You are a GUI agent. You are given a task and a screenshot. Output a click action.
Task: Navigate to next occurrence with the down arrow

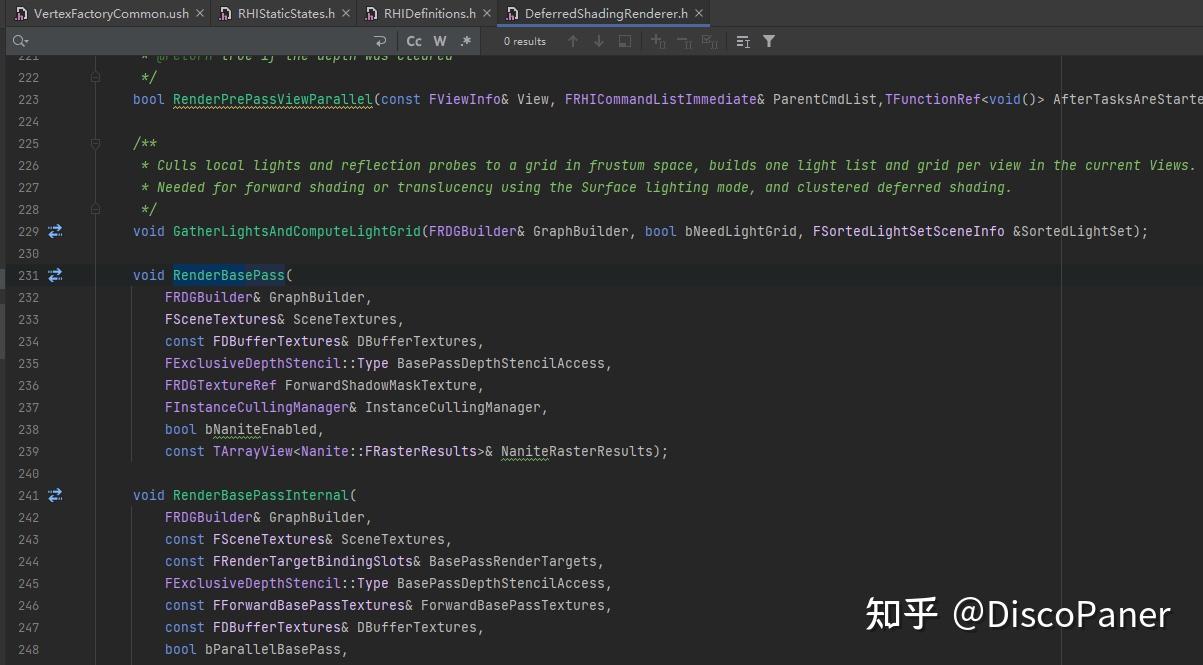(598, 41)
